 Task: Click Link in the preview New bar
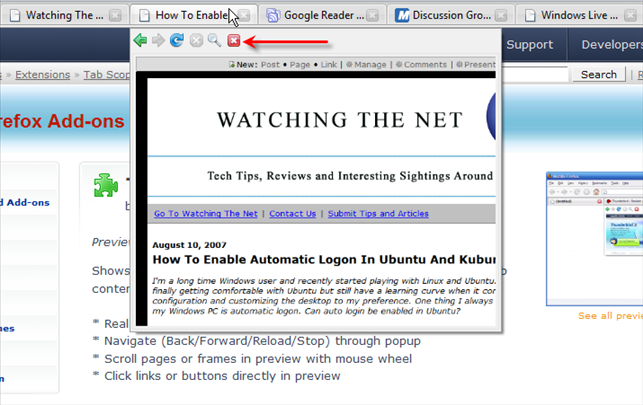pyautogui.click(x=329, y=64)
